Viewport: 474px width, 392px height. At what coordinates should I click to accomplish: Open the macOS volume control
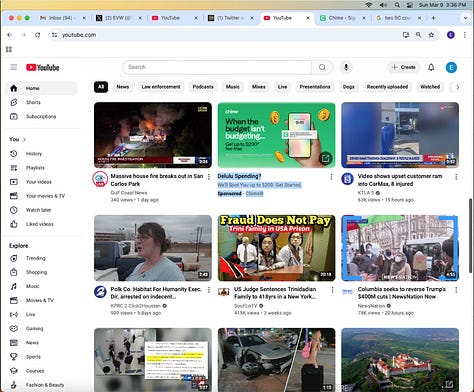click(x=383, y=5)
